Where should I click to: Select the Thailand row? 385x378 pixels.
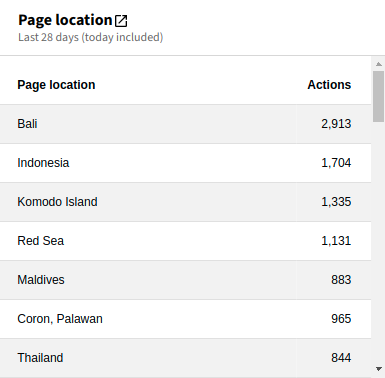pos(185,358)
